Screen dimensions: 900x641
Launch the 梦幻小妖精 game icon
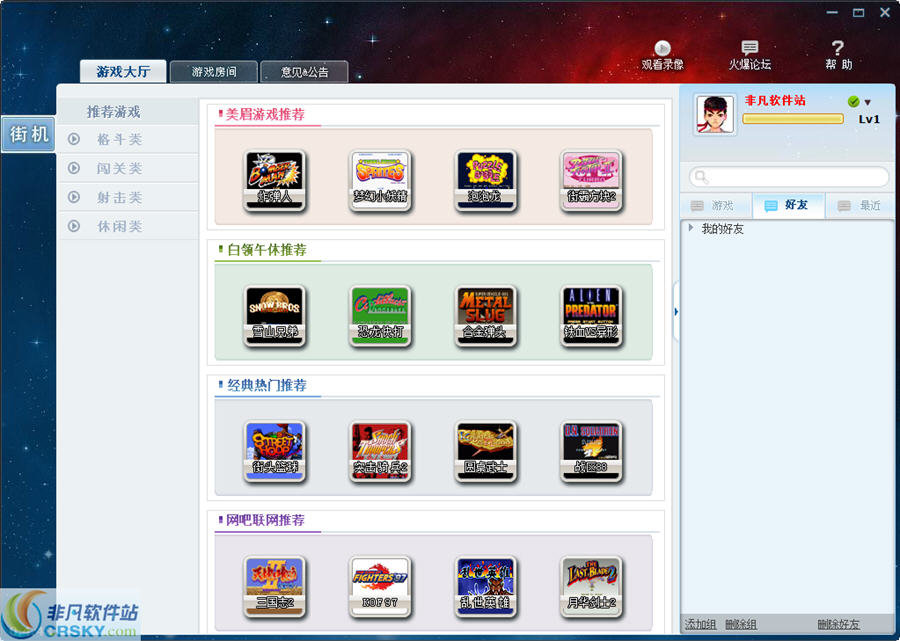[x=380, y=180]
